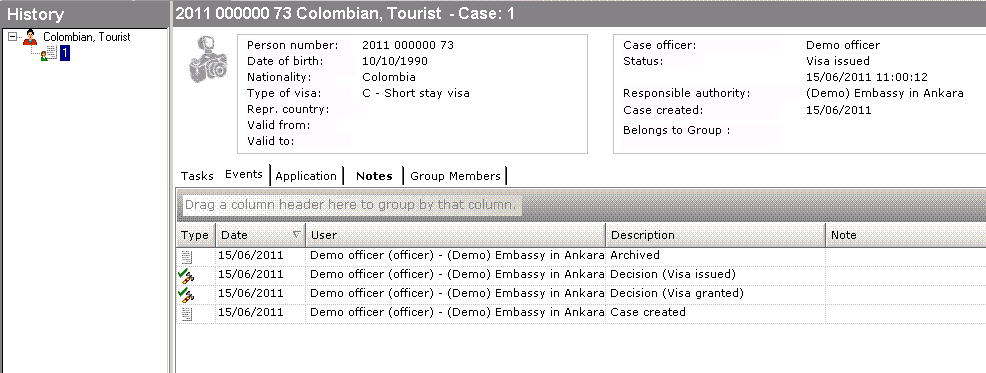The image size is (986, 373).
Task: Click the User column header
Action: 455,235
